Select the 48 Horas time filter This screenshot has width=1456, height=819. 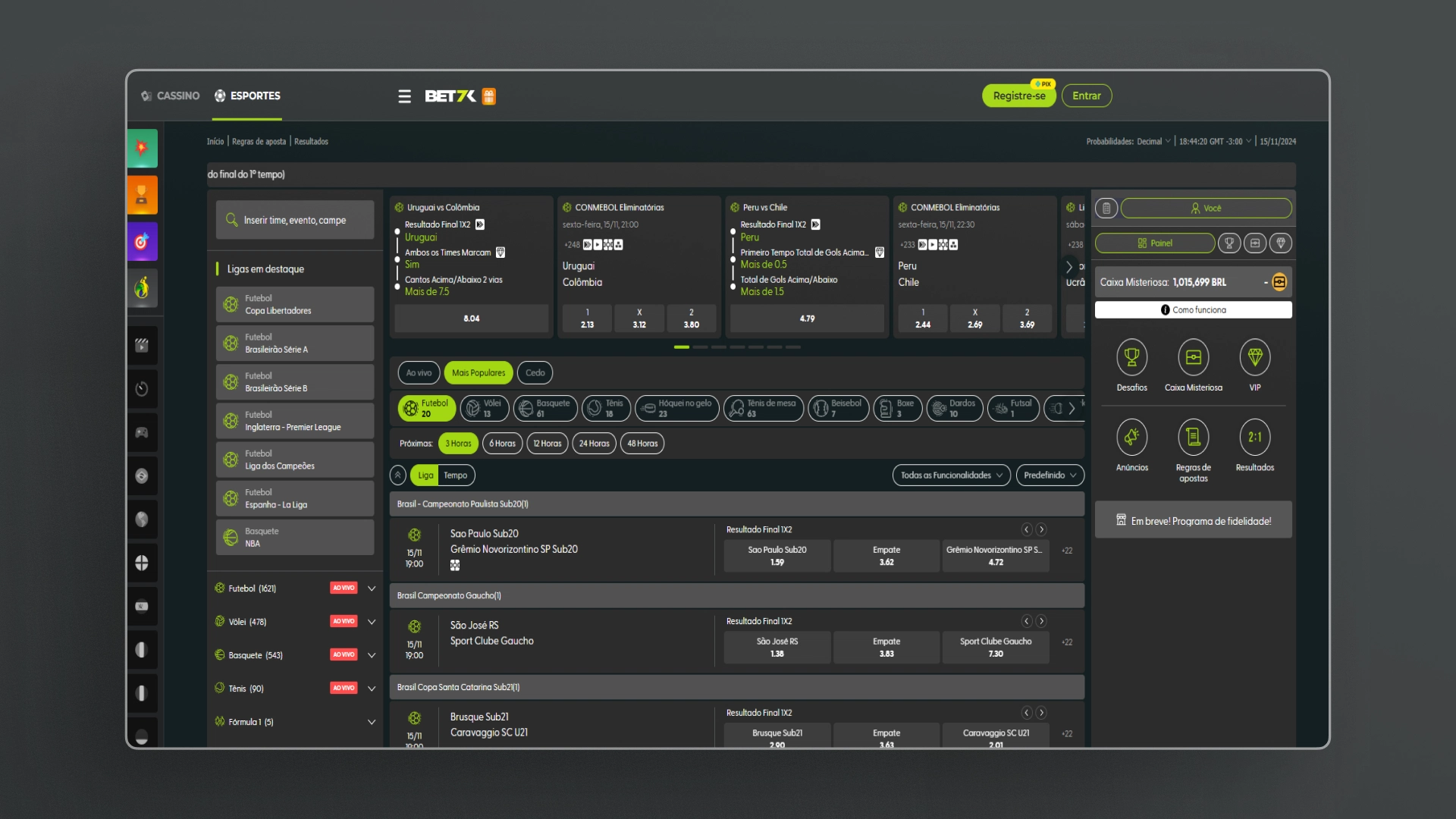(642, 444)
